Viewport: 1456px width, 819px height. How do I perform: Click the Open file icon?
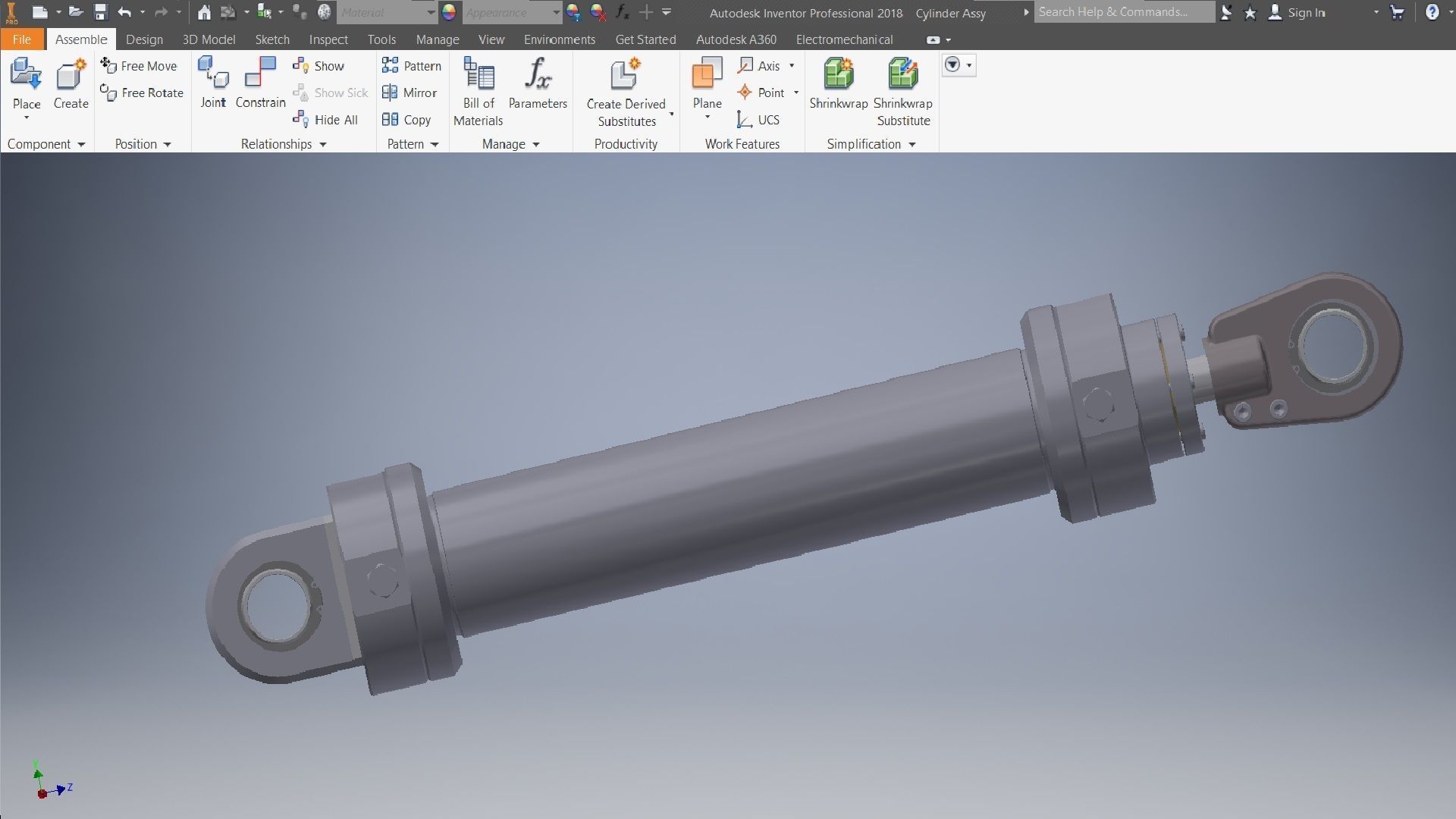pos(75,12)
